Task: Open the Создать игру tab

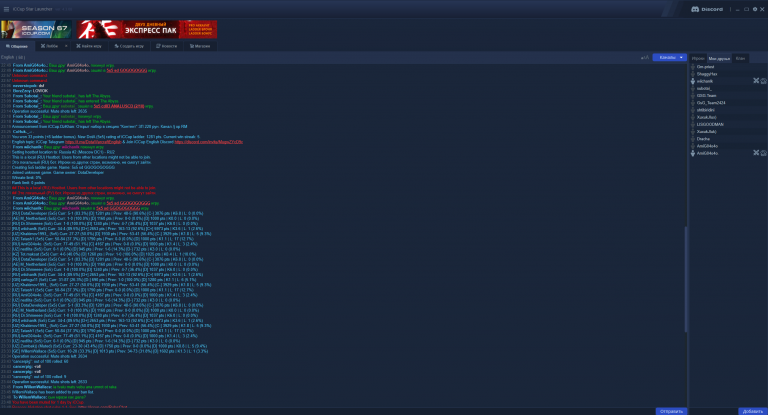Action: tap(129, 46)
